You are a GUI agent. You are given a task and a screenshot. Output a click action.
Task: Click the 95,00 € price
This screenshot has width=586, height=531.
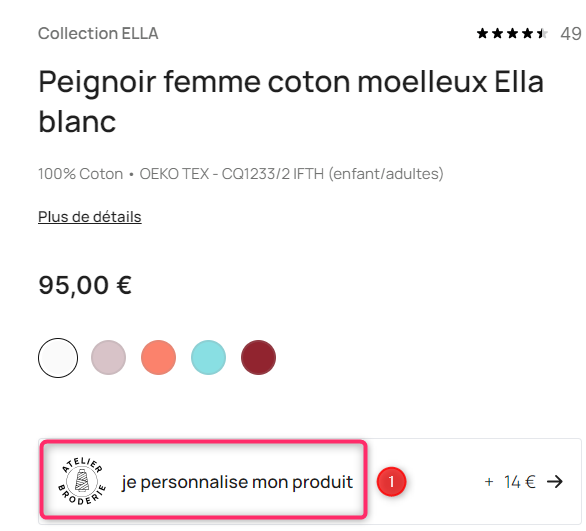(x=85, y=285)
